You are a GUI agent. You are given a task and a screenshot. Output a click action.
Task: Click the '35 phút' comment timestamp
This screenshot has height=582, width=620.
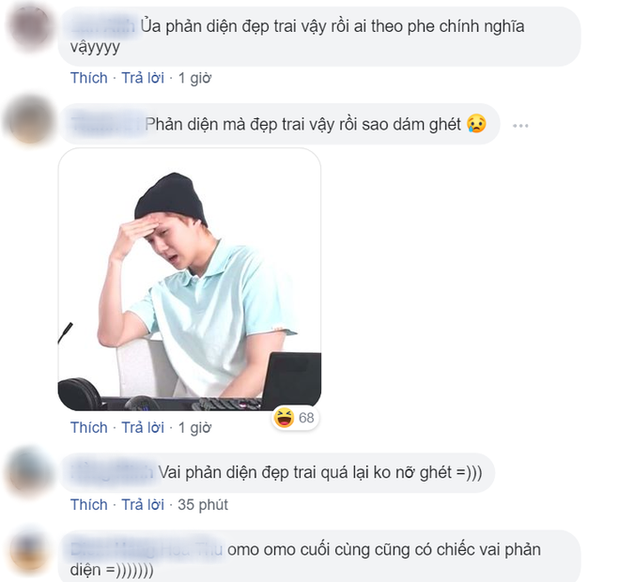pyautogui.click(x=203, y=505)
